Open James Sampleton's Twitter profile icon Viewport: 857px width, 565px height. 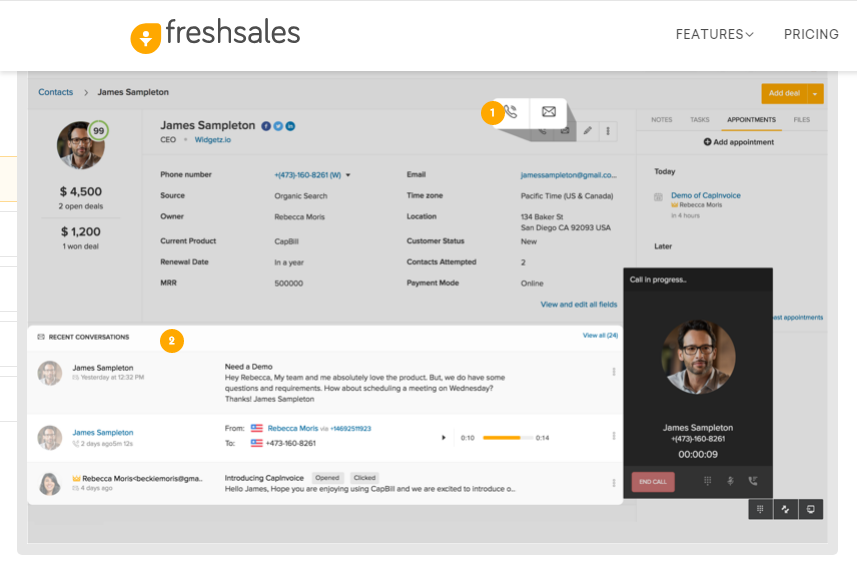pyautogui.click(x=278, y=126)
